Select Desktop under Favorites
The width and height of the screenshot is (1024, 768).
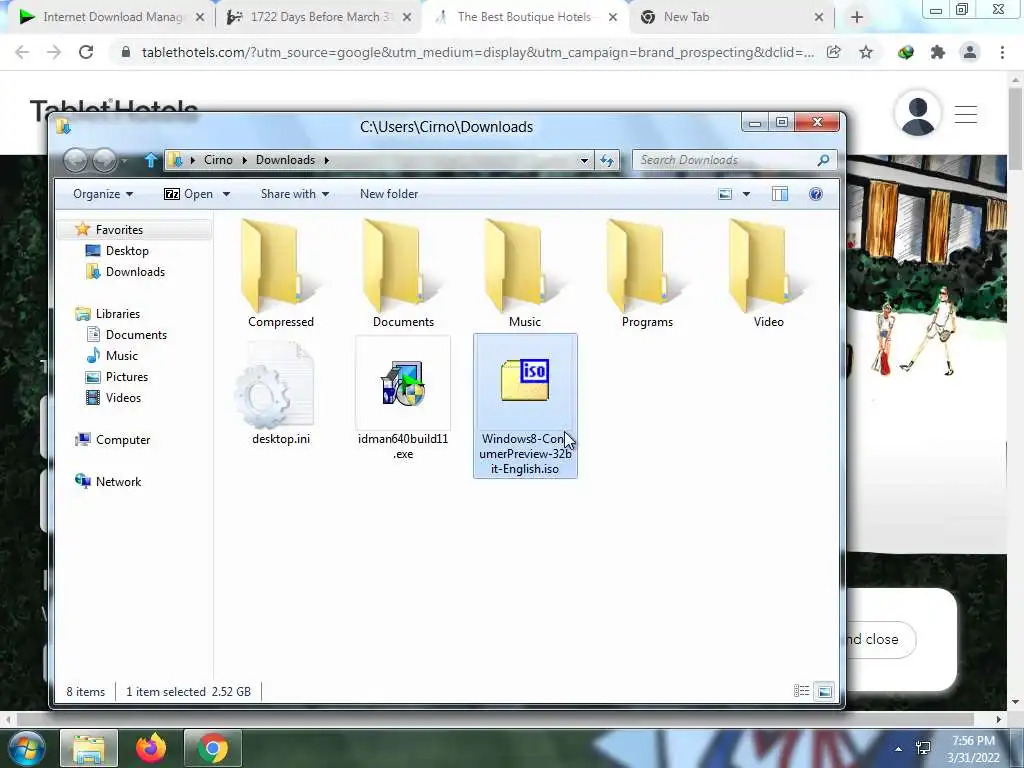pos(127,251)
